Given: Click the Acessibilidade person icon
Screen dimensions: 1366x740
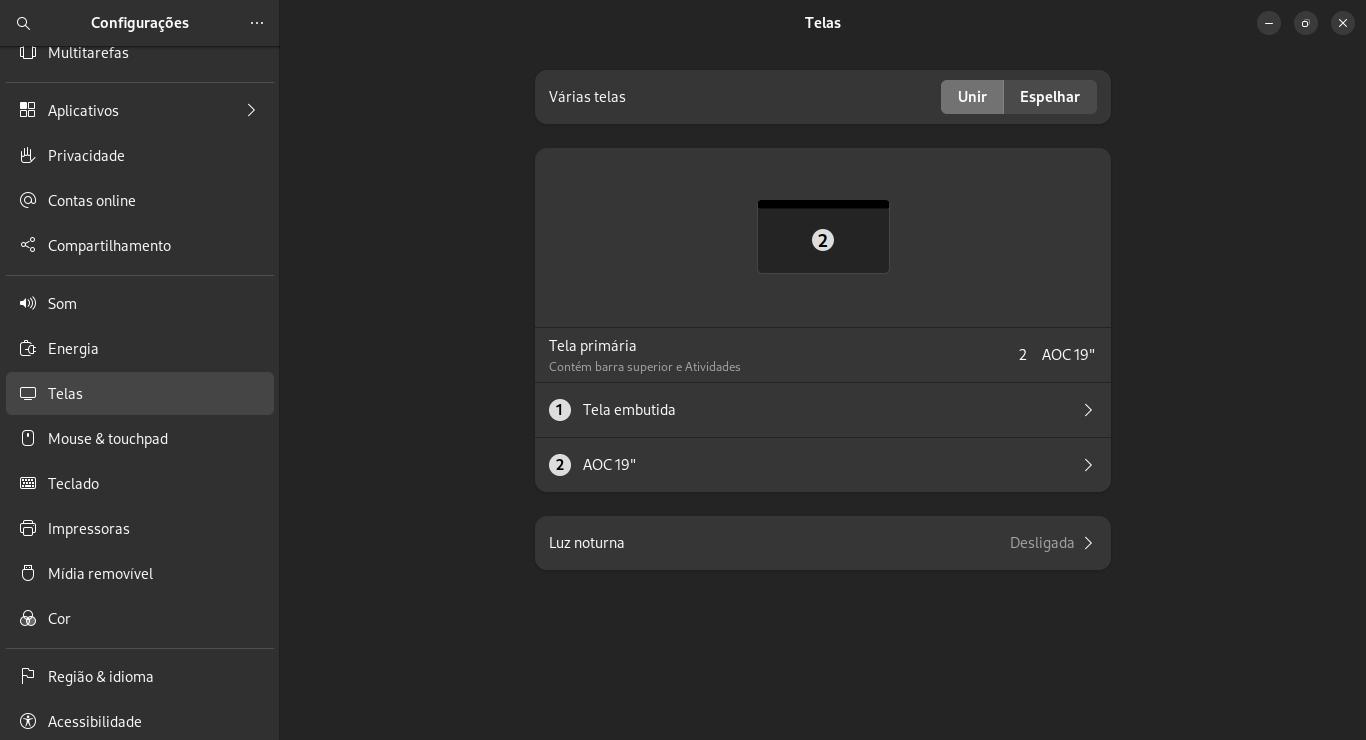Looking at the screenshot, I should point(28,722).
